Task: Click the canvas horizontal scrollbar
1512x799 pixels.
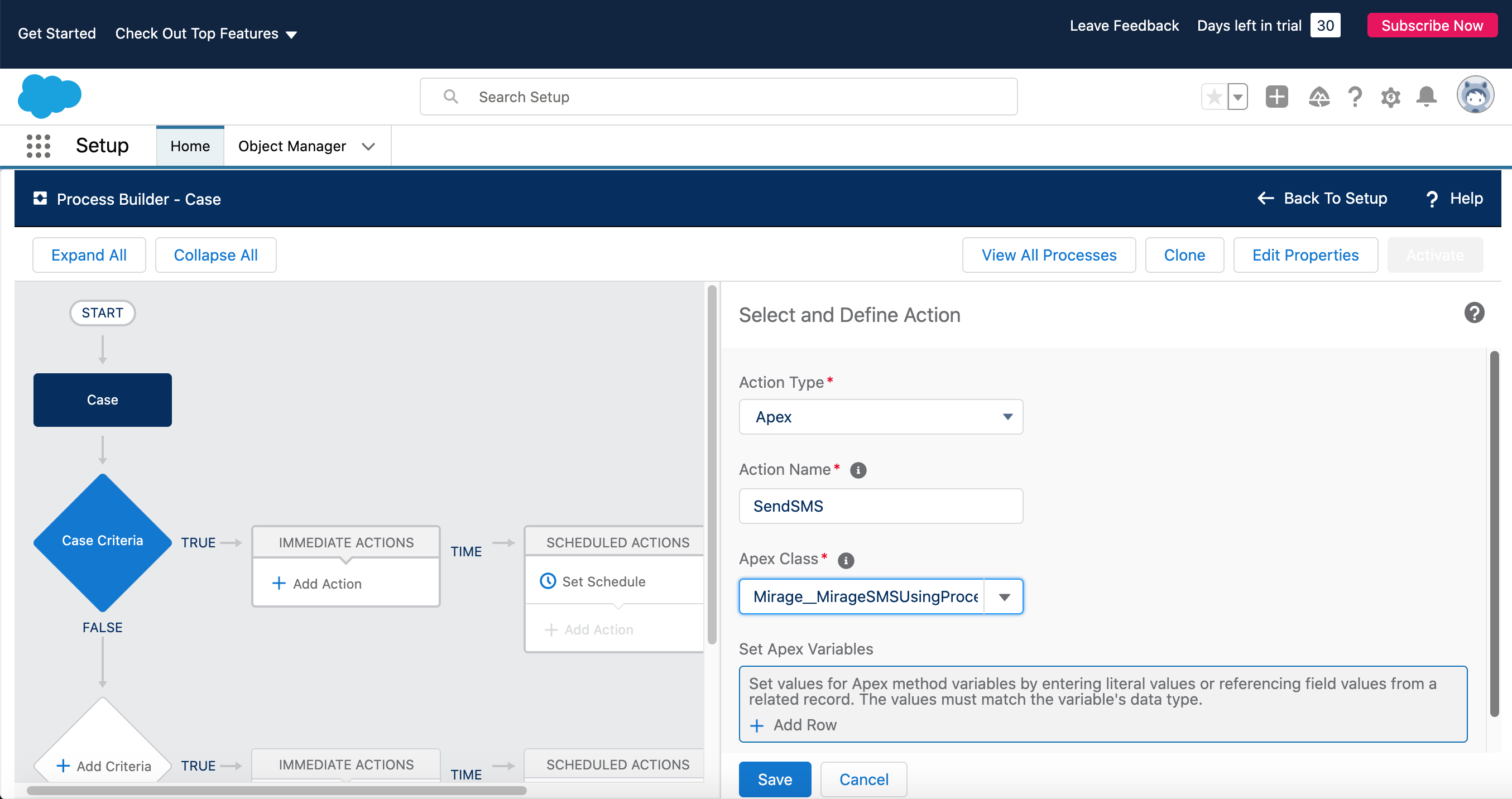Action: click(276, 790)
